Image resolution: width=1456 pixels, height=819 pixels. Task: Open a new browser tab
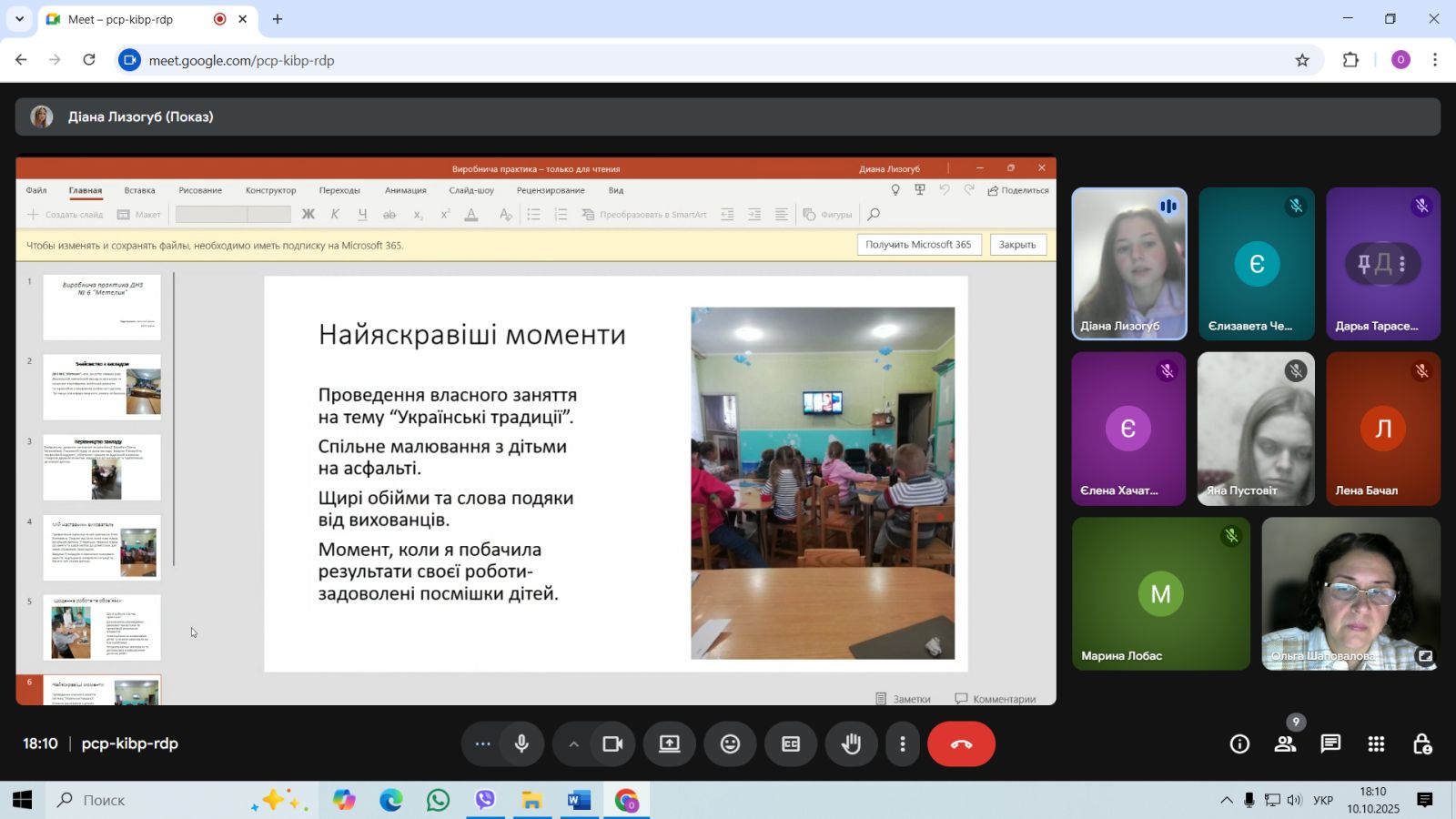click(x=278, y=19)
